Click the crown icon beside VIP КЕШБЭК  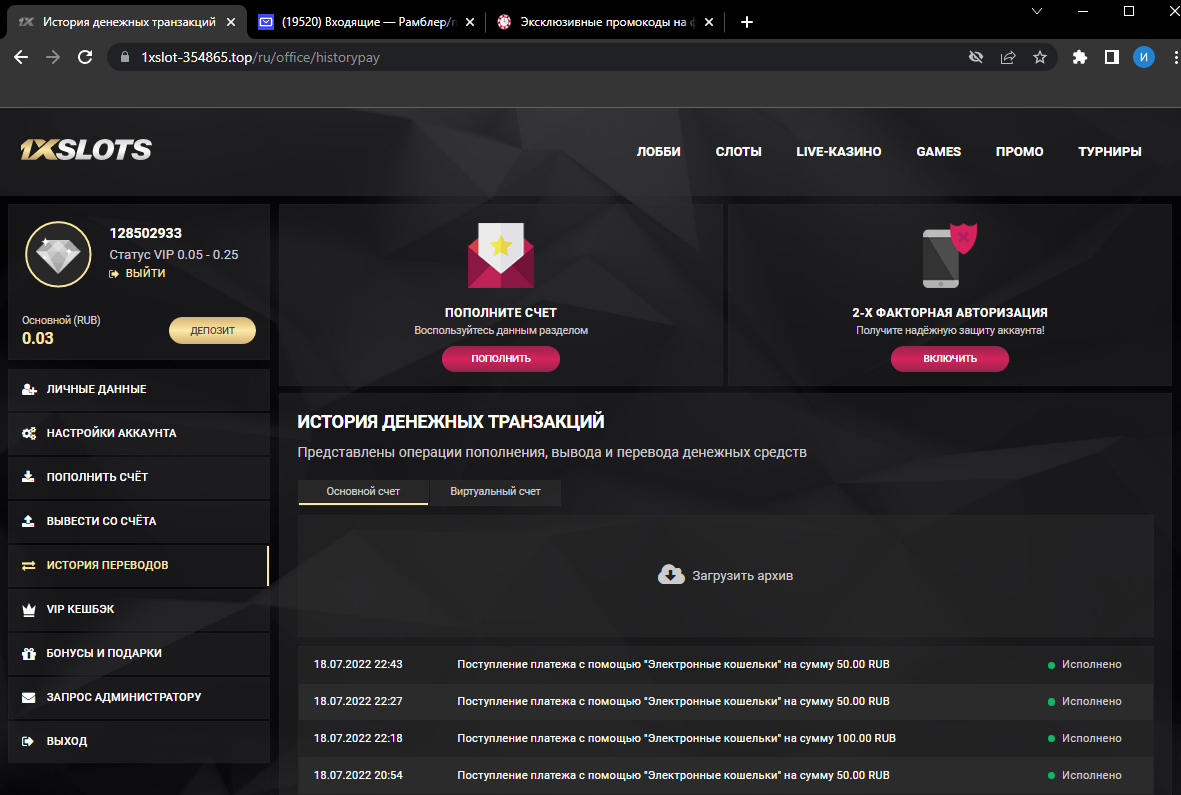(x=29, y=609)
